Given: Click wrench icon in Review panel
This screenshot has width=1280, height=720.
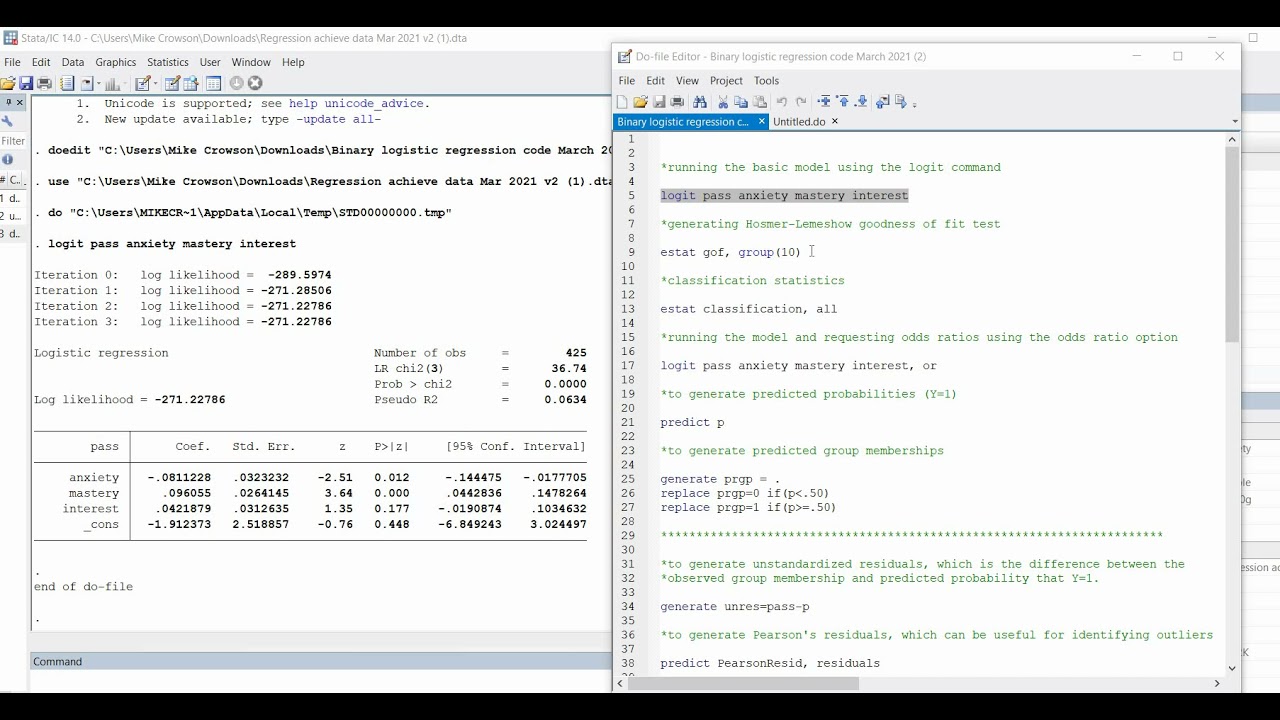Looking at the screenshot, I should coord(7,121).
